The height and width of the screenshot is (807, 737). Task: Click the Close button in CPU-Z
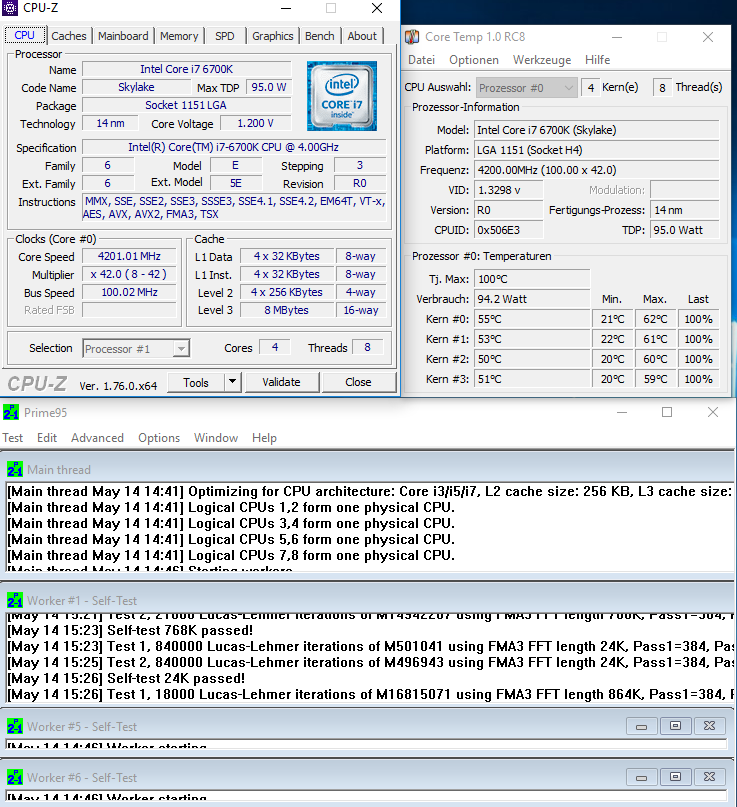[x=358, y=382]
